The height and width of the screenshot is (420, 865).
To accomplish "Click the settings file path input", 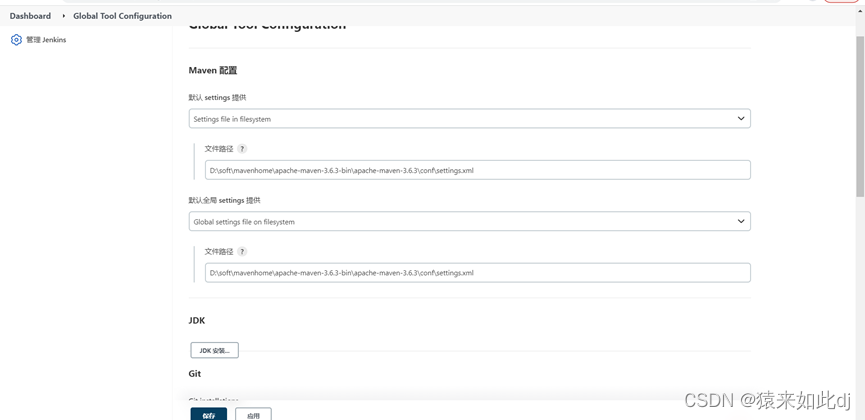I will pyautogui.click(x=478, y=170).
